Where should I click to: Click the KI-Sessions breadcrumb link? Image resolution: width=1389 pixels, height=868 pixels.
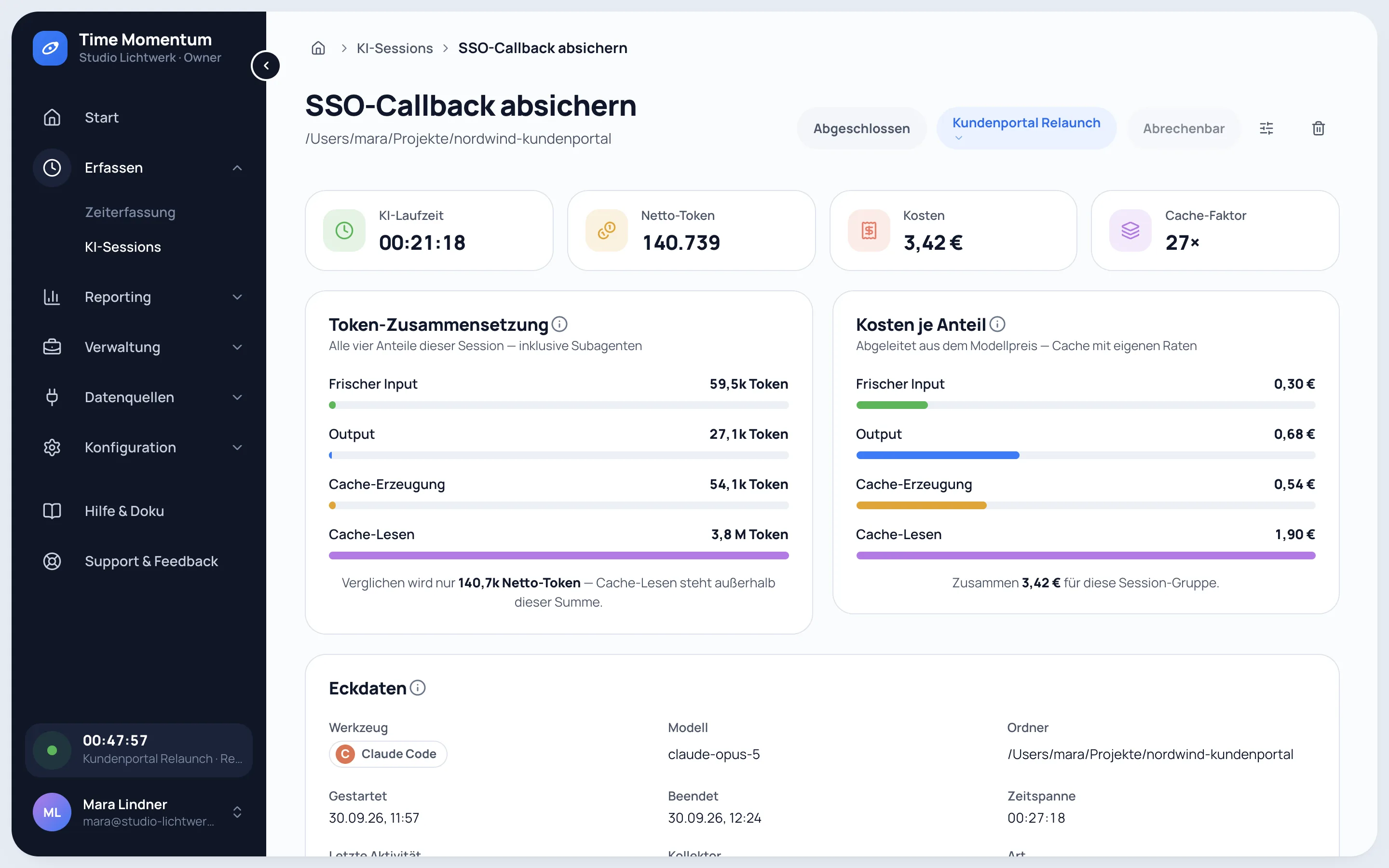[x=395, y=48]
